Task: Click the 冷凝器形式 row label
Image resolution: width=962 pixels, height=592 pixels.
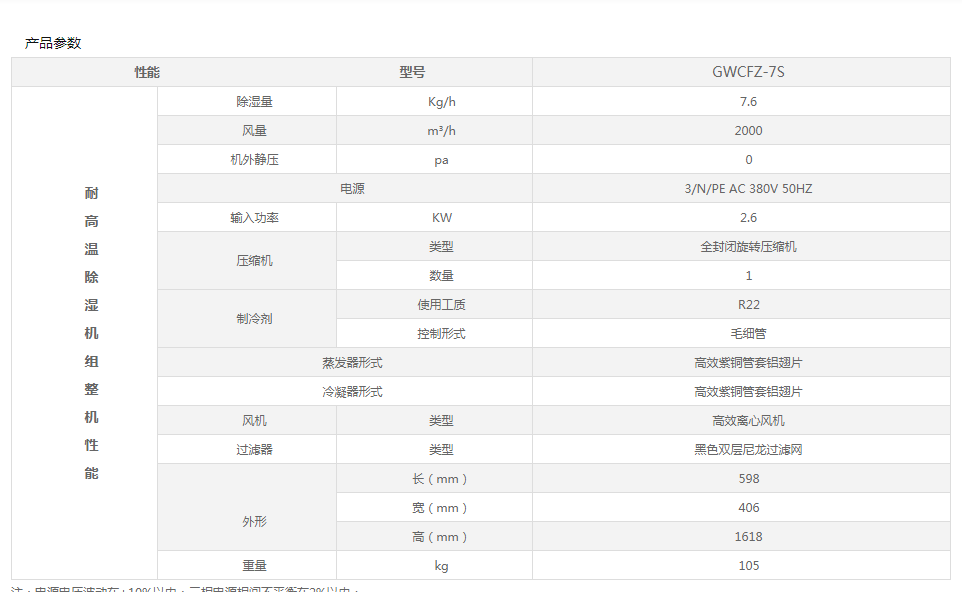Action: click(x=352, y=391)
